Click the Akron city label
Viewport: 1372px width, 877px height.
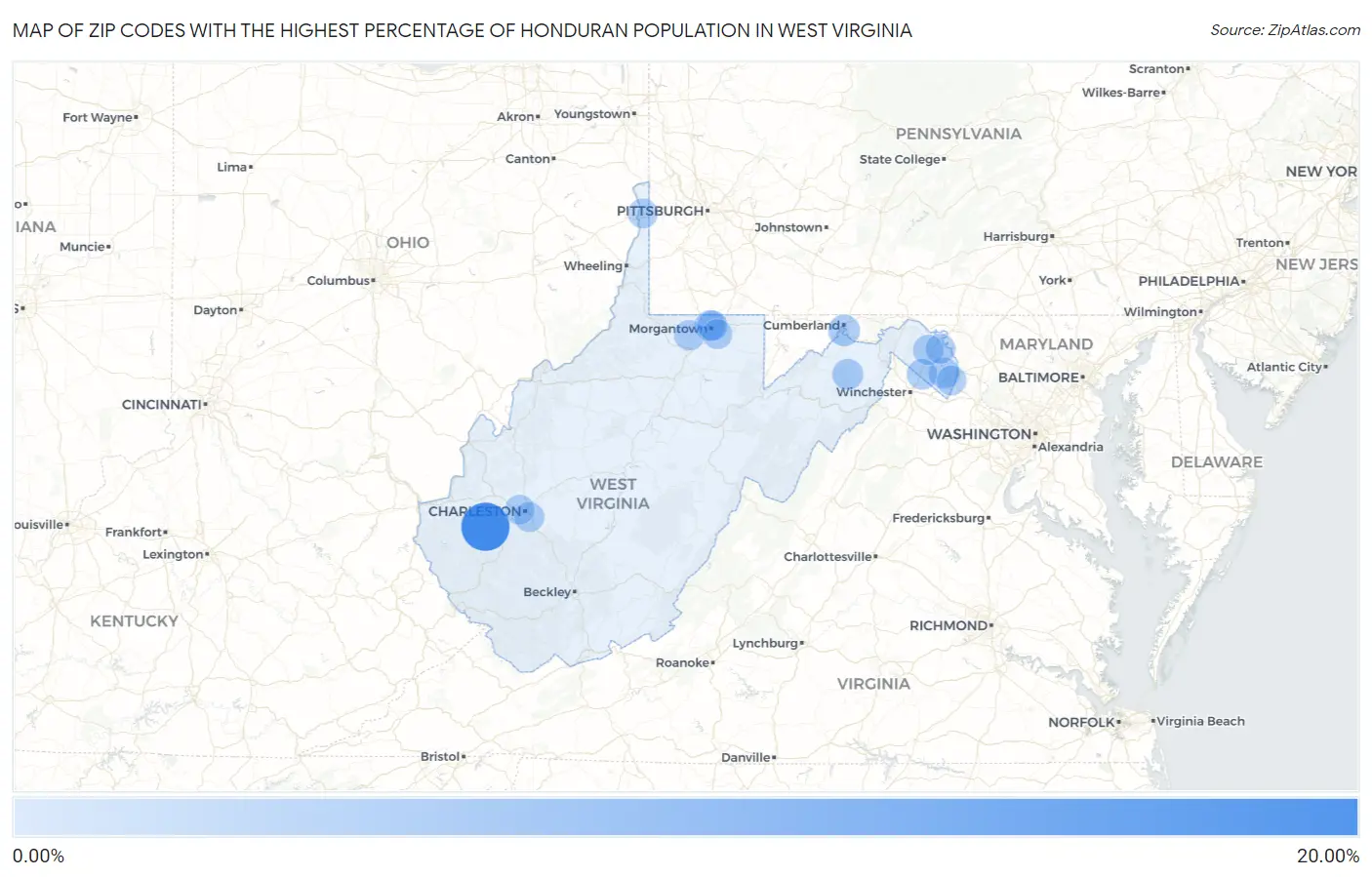click(x=515, y=117)
